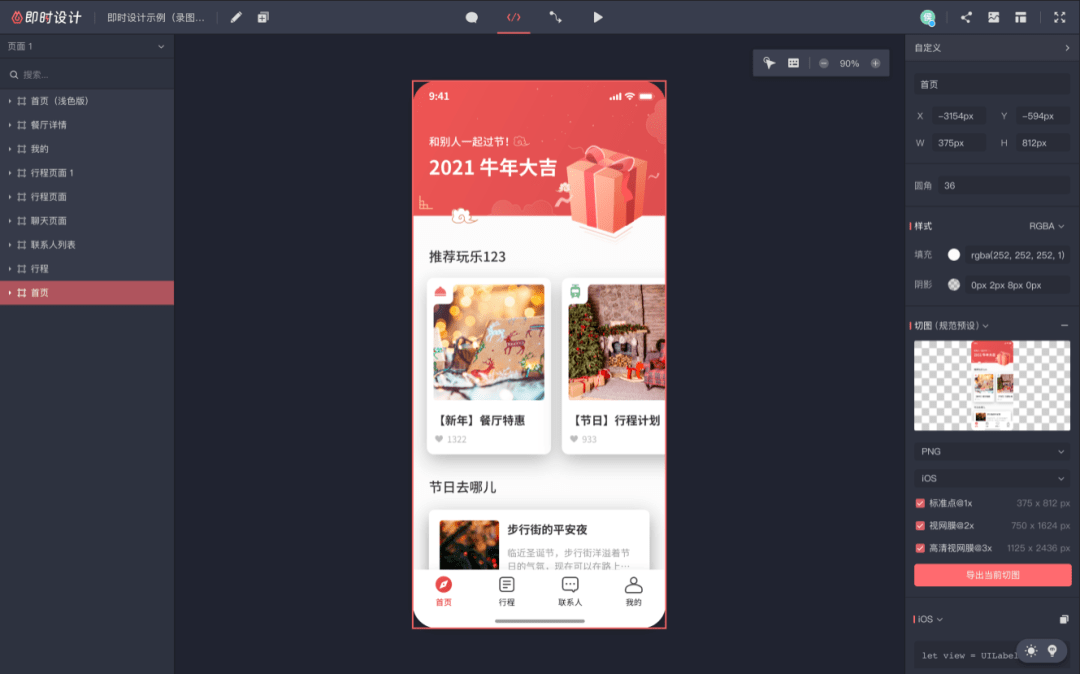Screen dimensions: 1080x674
Task: Start the prototype presentation play button
Action: click(598, 17)
